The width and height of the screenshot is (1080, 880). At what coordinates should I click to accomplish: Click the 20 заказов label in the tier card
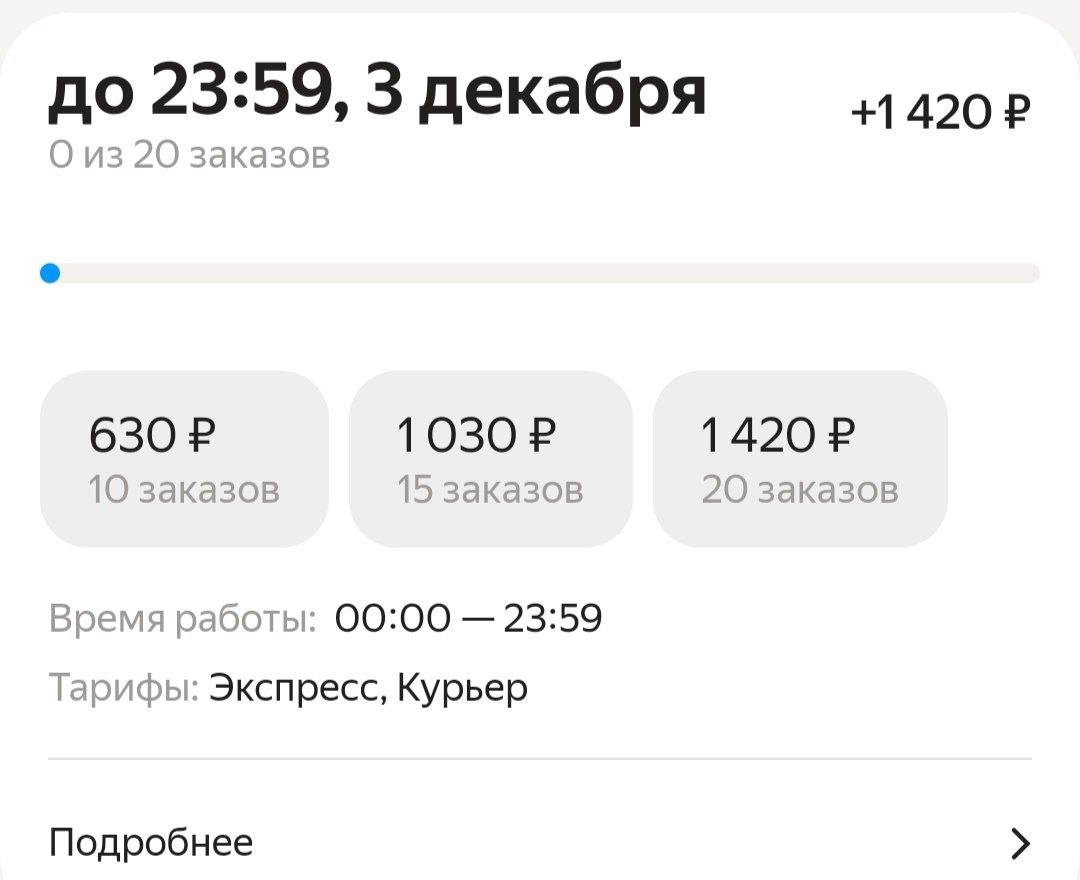[799, 490]
